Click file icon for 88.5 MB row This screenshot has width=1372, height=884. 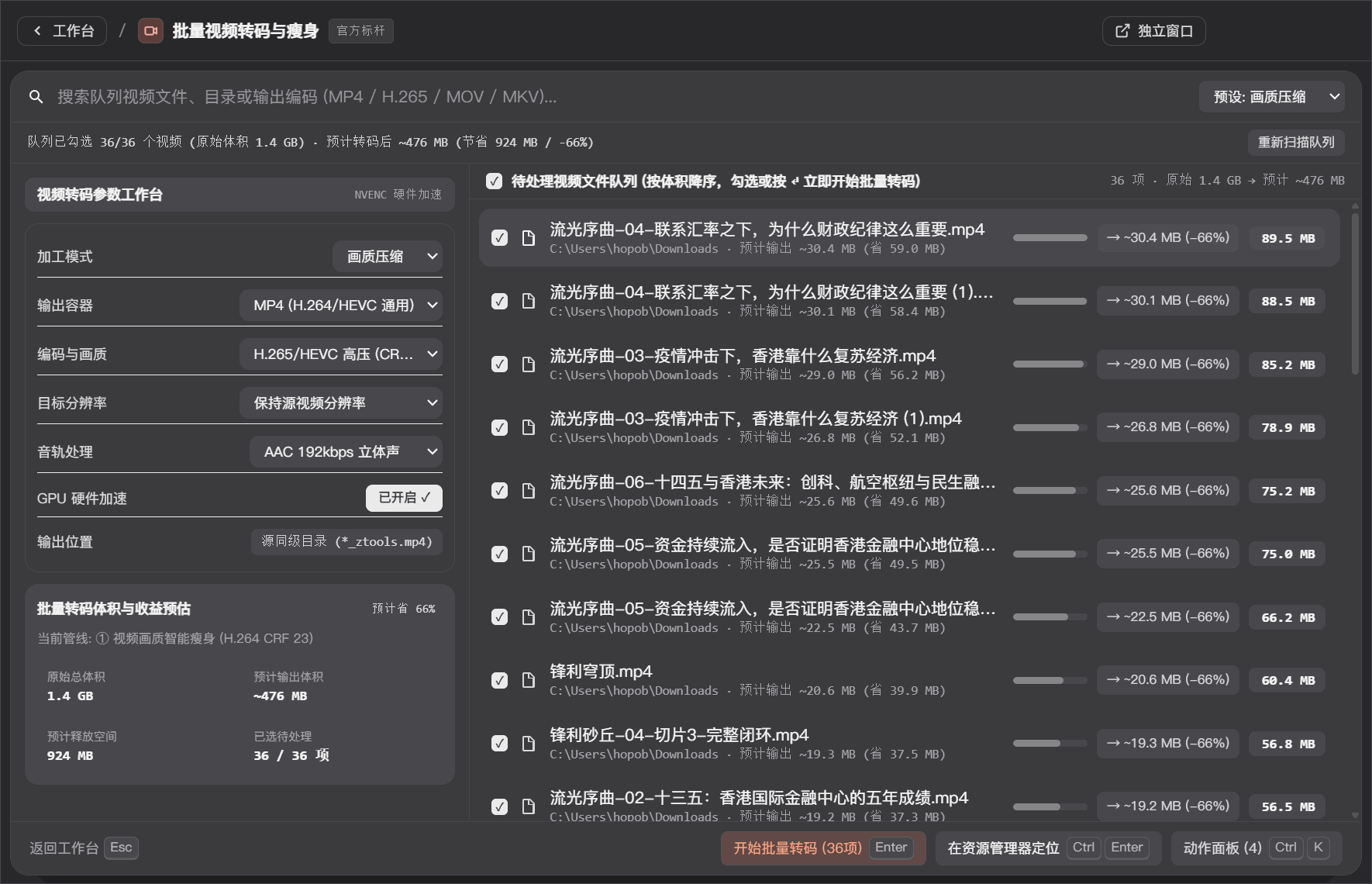[529, 301]
